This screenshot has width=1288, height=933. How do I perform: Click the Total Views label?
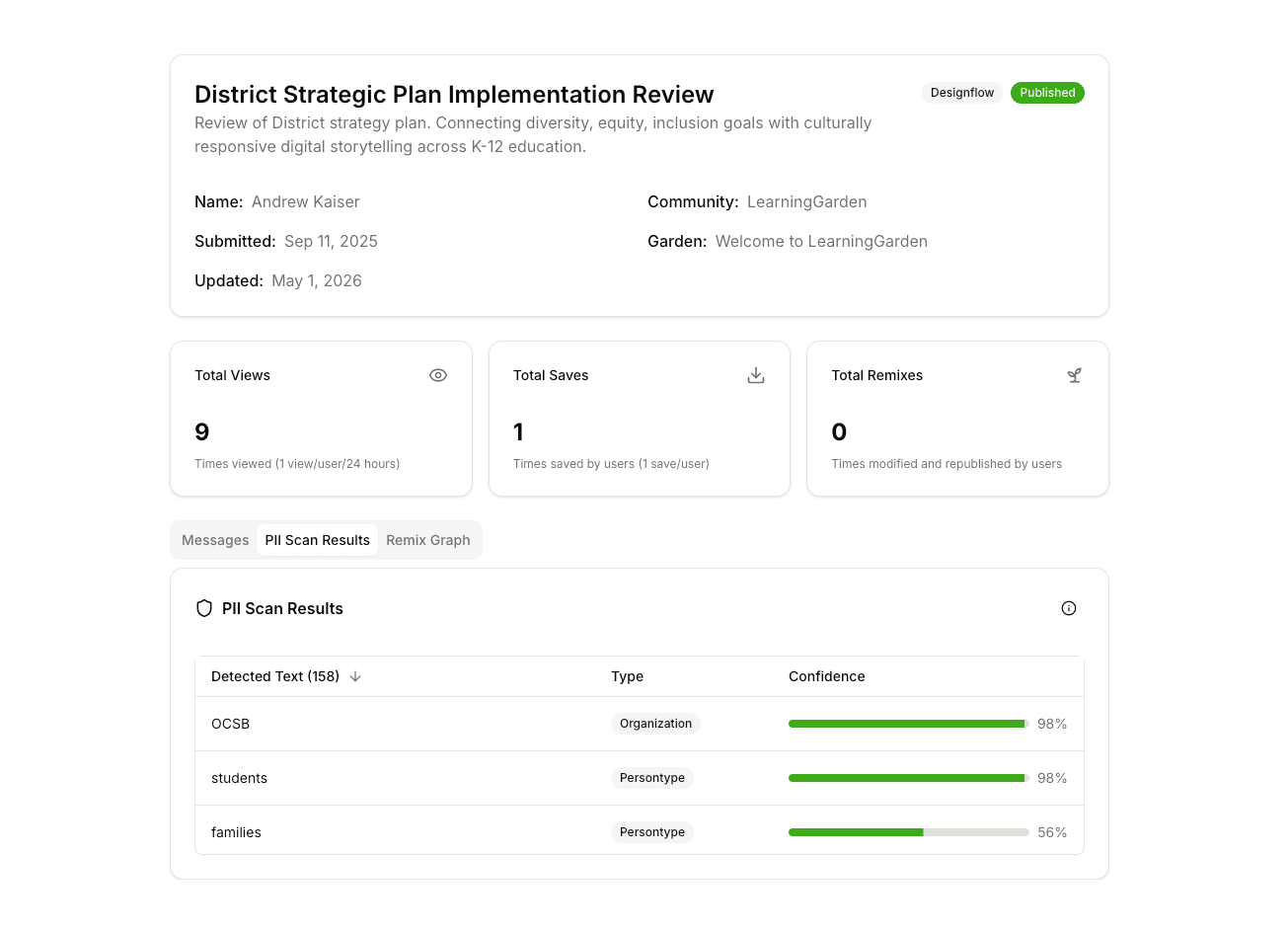(232, 375)
